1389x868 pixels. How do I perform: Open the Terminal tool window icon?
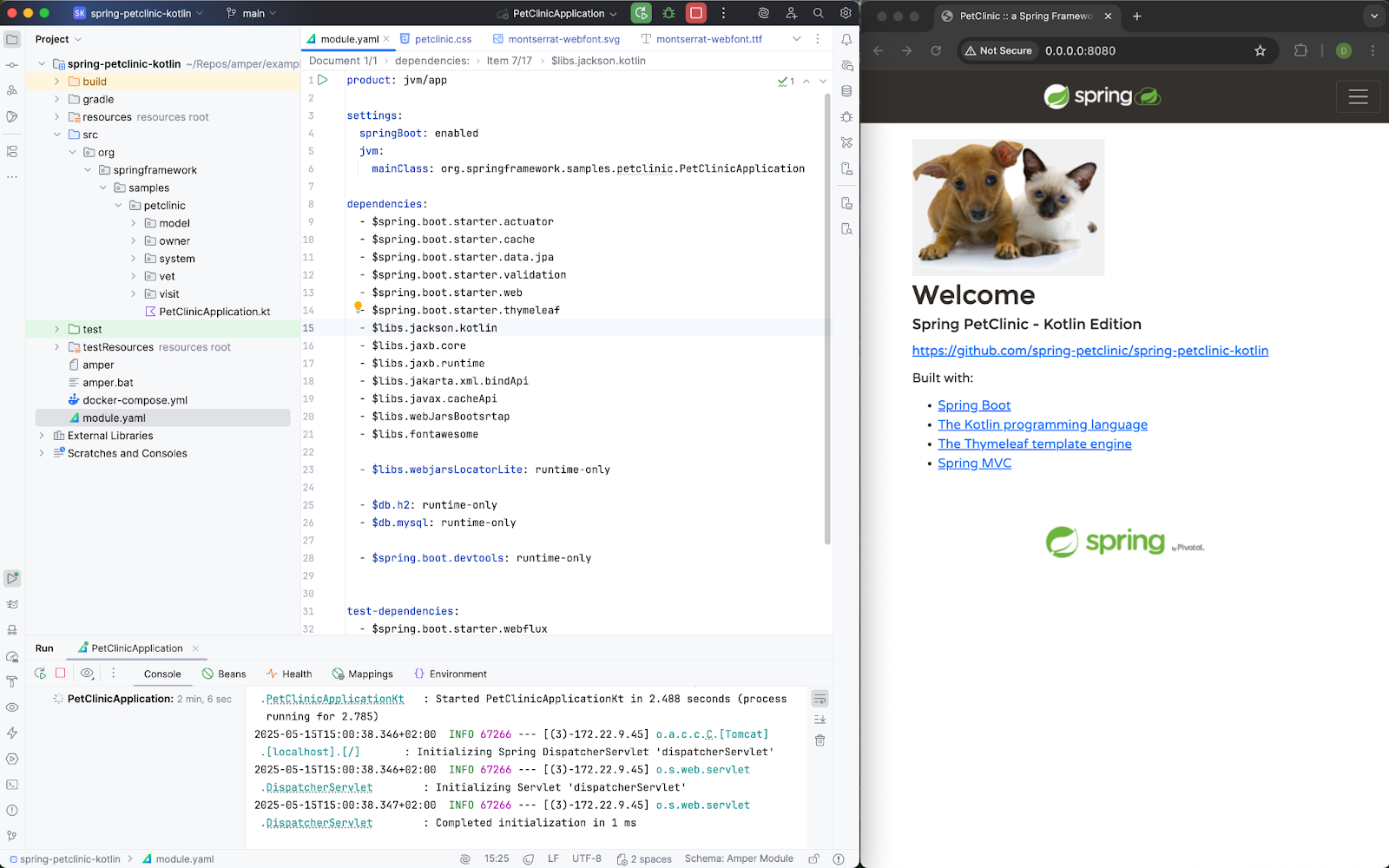tap(12, 784)
